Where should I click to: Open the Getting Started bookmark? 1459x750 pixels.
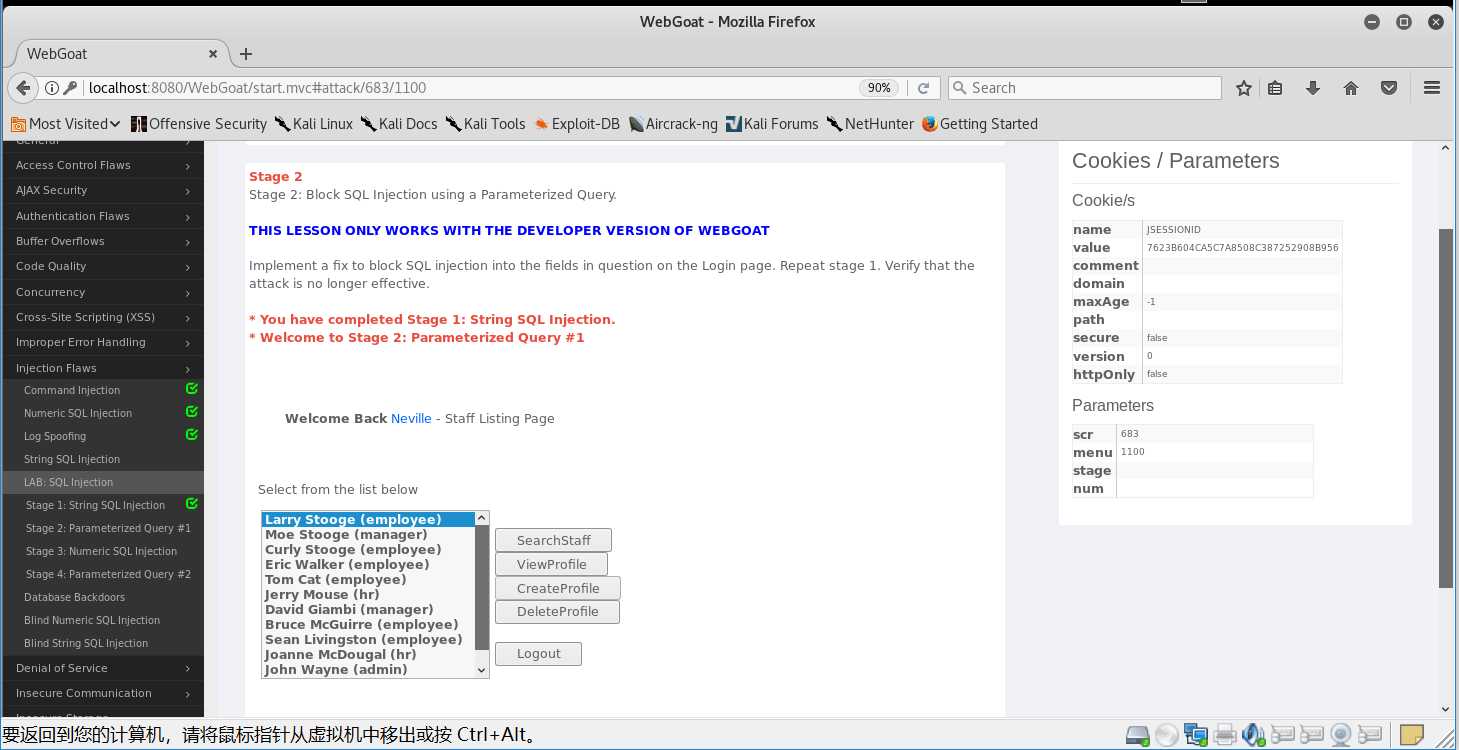(x=979, y=124)
